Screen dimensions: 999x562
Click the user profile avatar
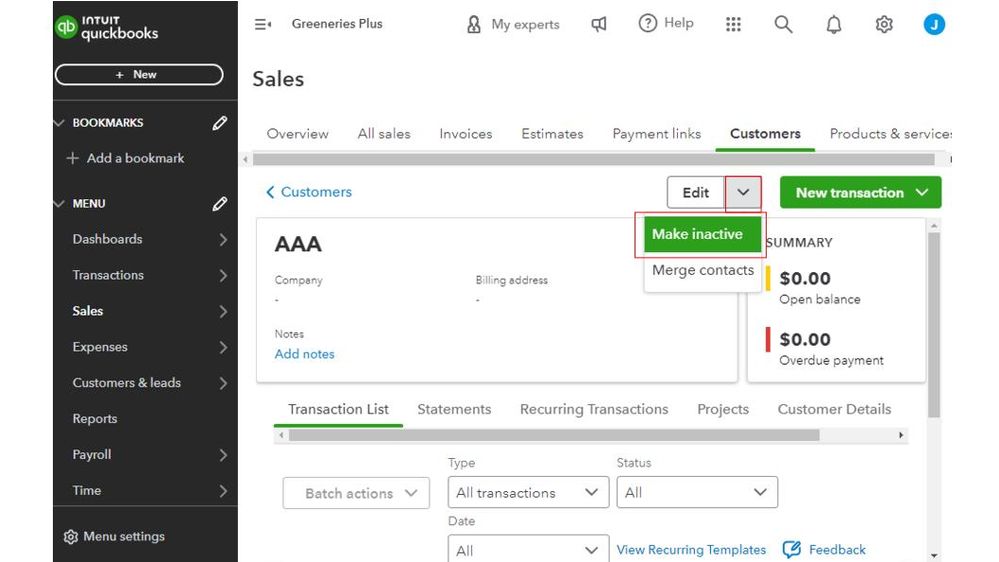(x=934, y=25)
